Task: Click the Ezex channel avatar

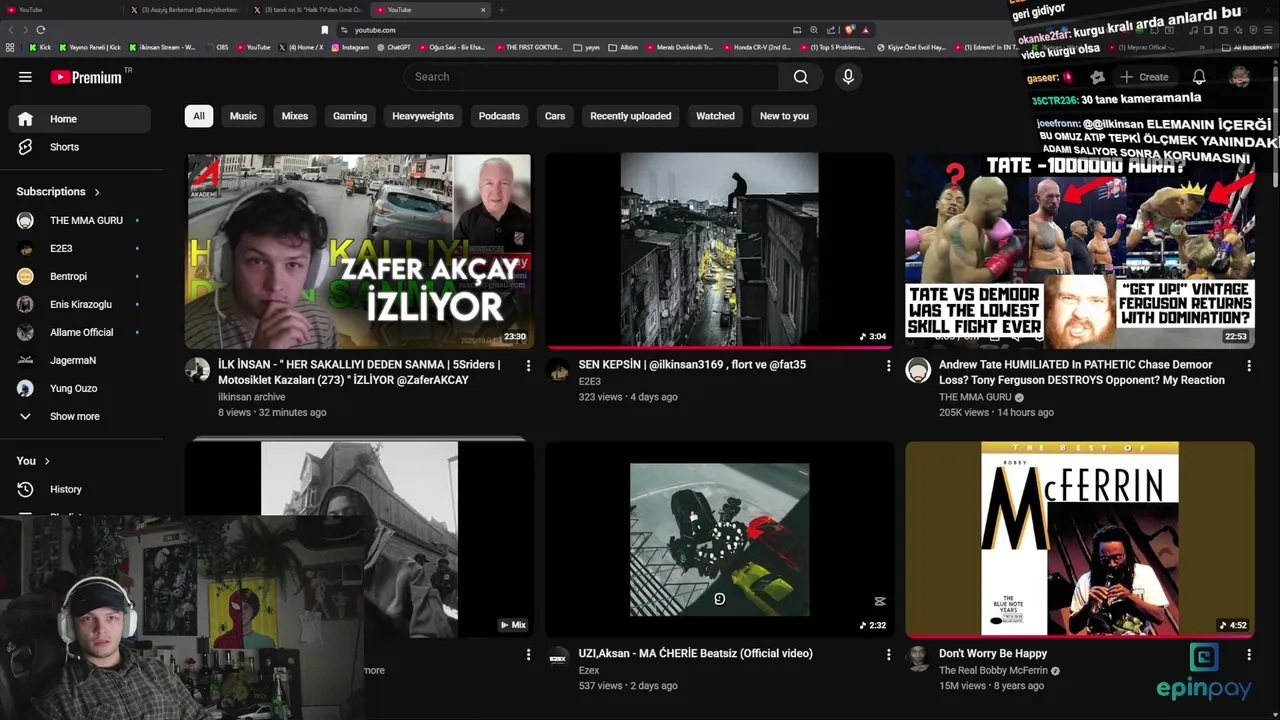Action: click(558, 658)
